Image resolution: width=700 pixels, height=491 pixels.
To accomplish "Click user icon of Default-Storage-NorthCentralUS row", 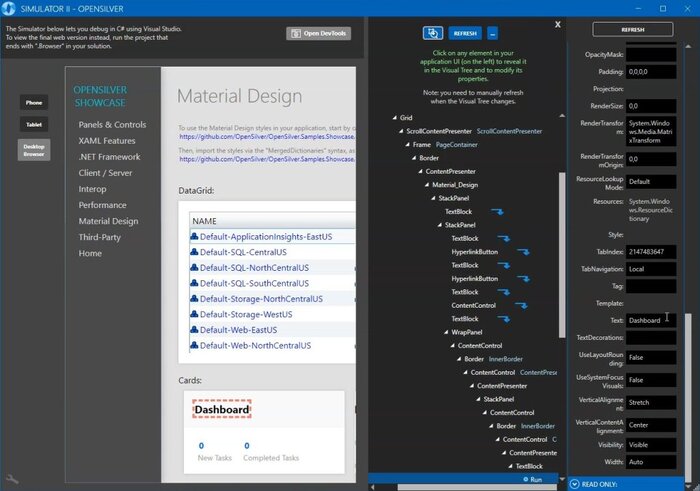I will [x=194, y=299].
